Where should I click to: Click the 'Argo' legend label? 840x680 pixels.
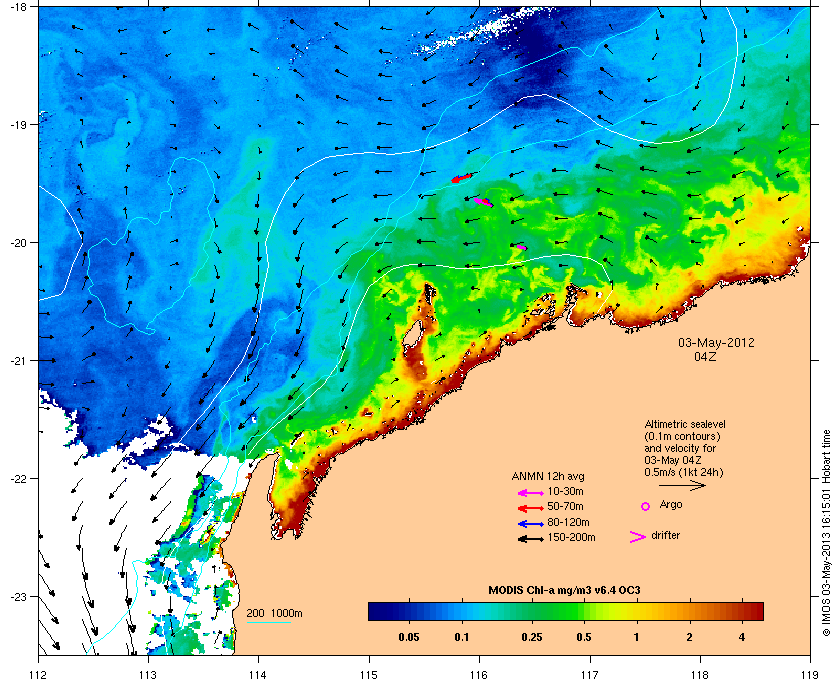pos(671,505)
